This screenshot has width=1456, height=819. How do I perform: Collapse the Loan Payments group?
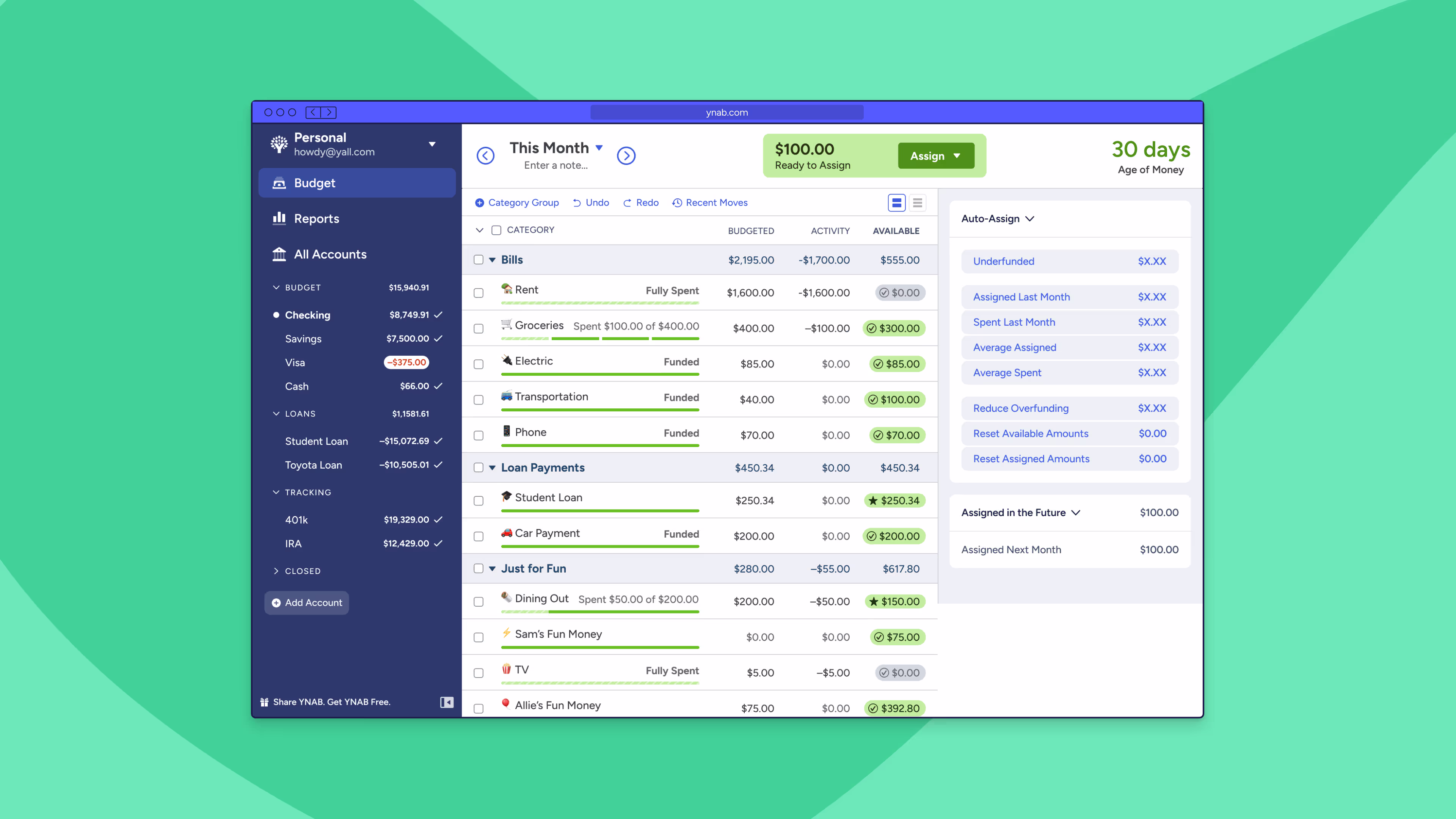point(492,468)
